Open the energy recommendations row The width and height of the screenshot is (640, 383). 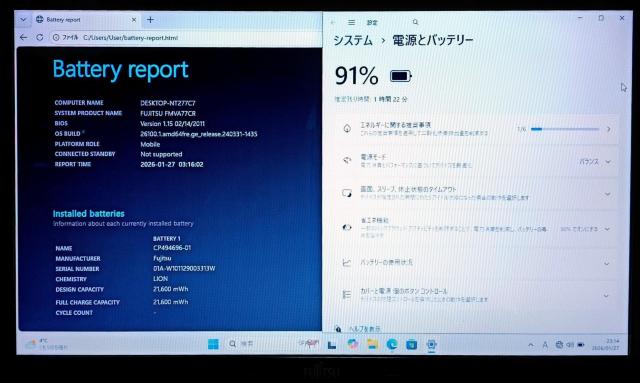[476, 129]
